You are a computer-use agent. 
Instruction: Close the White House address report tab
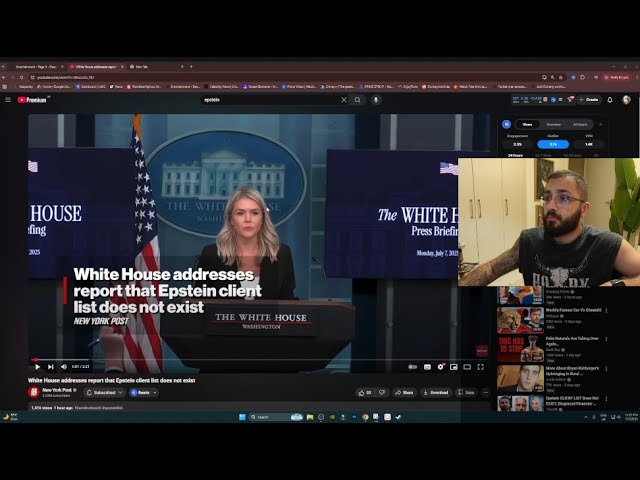[x=122, y=67]
